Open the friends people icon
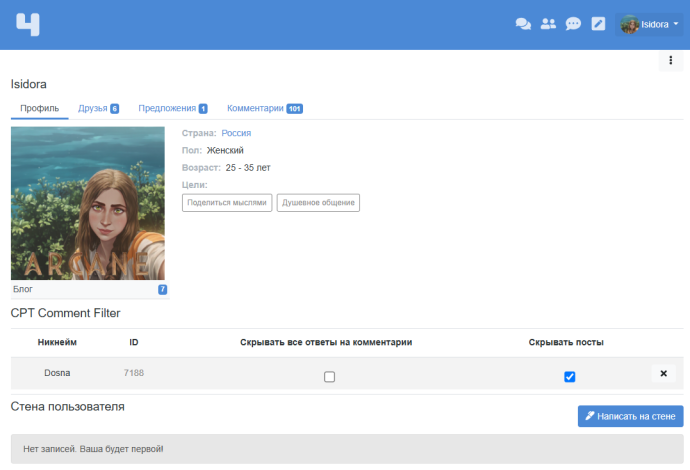This screenshot has width=690, height=470. [x=548, y=24]
